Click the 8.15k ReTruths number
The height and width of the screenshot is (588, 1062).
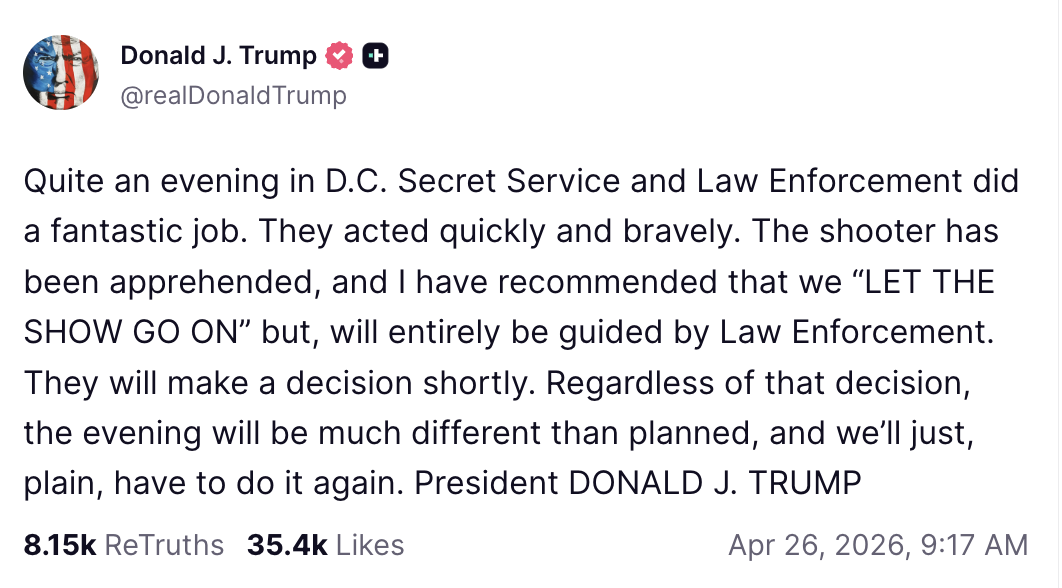59,545
